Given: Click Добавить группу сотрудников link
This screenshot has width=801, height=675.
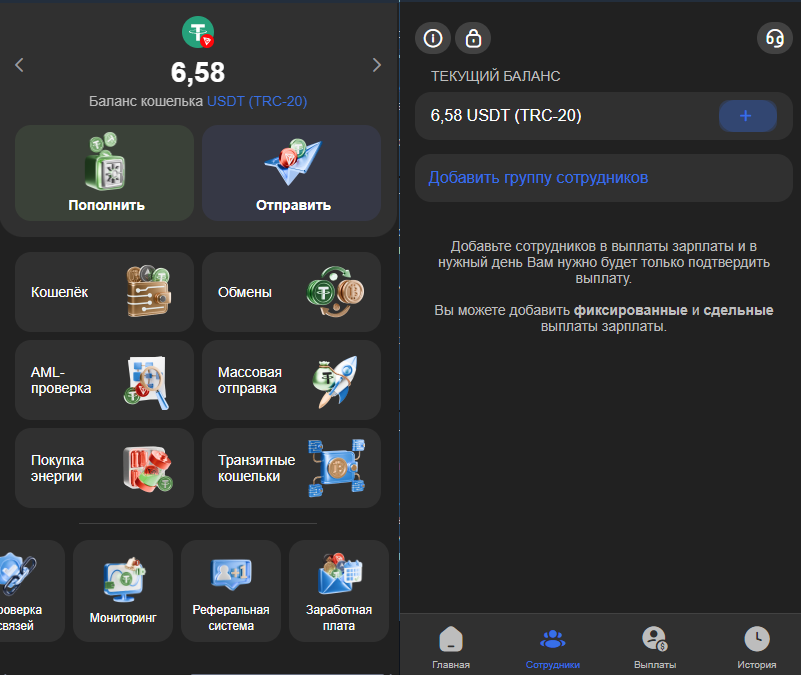Looking at the screenshot, I should click(538, 178).
